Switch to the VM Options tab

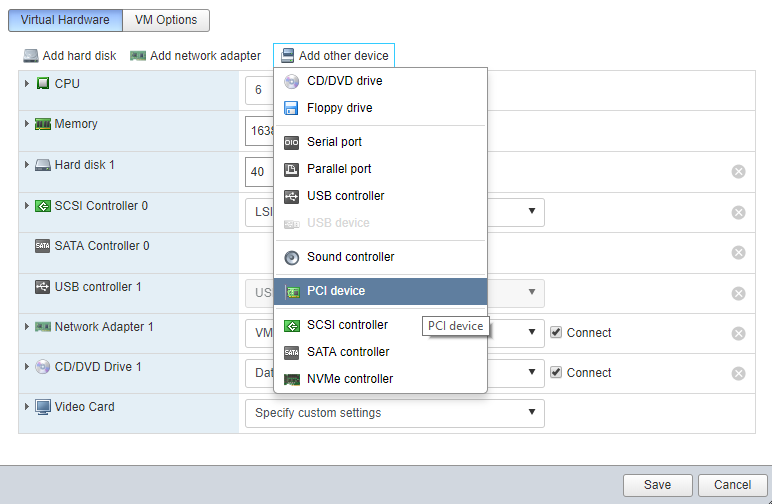(167, 20)
